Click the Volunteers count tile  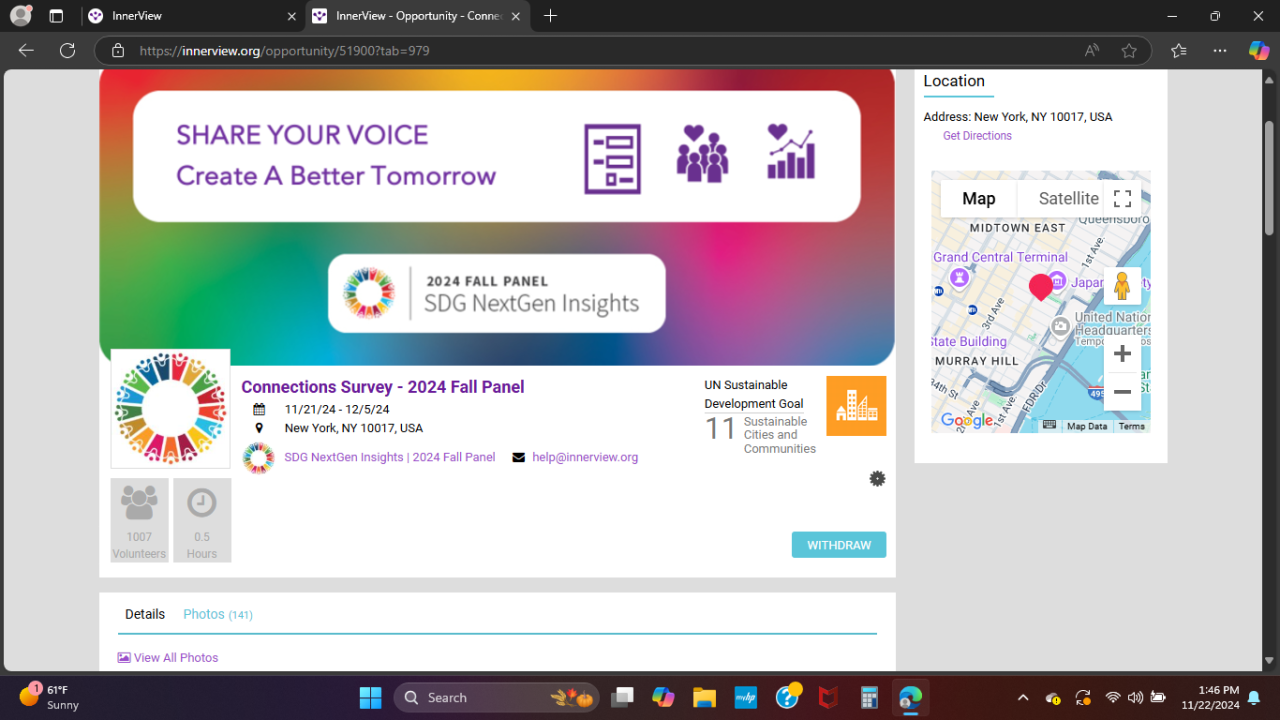[139, 520]
